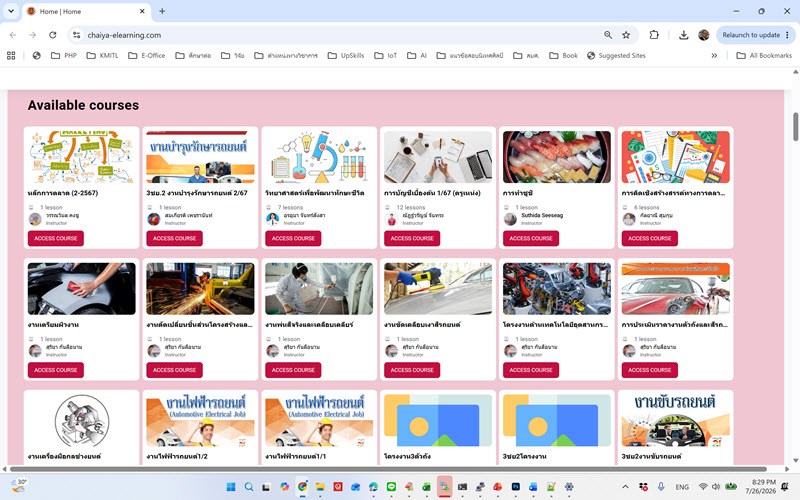Bookmark this page with the star icon

pos(626,35)
